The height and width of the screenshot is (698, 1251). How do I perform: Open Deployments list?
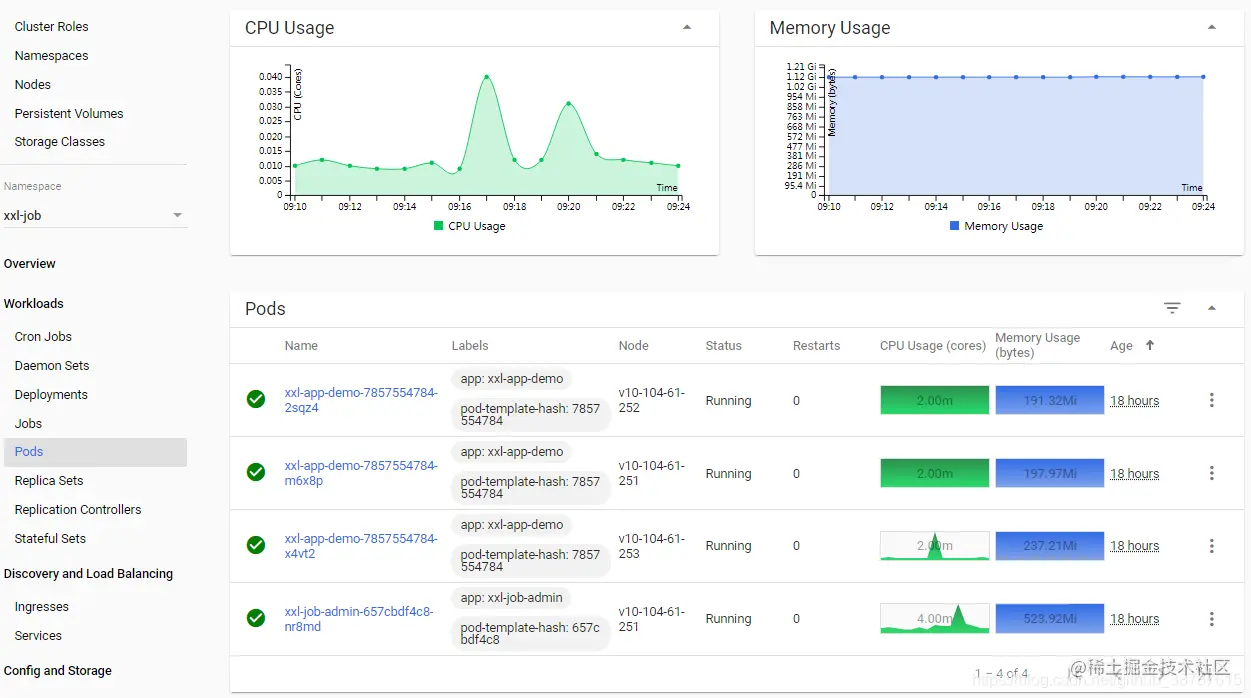click(x=51, y=395)
